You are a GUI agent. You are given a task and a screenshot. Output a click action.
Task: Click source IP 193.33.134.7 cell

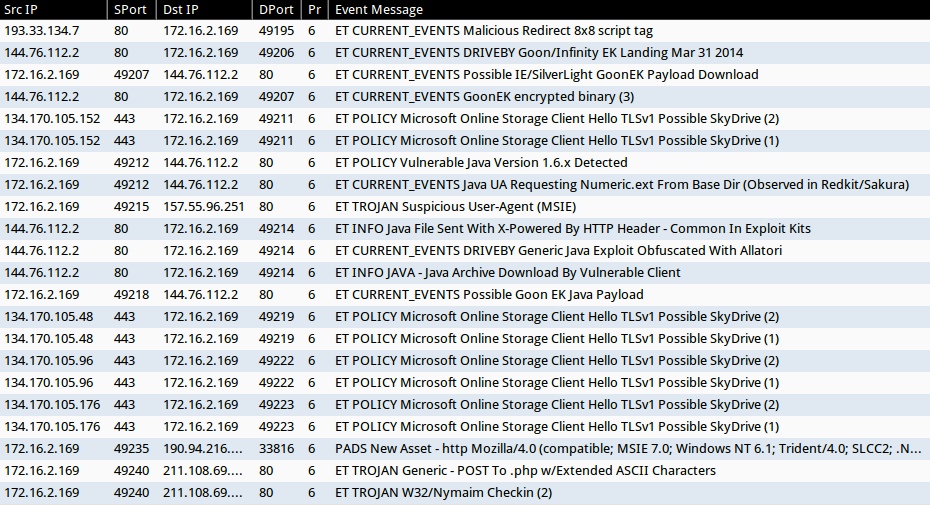pos(42,31)
